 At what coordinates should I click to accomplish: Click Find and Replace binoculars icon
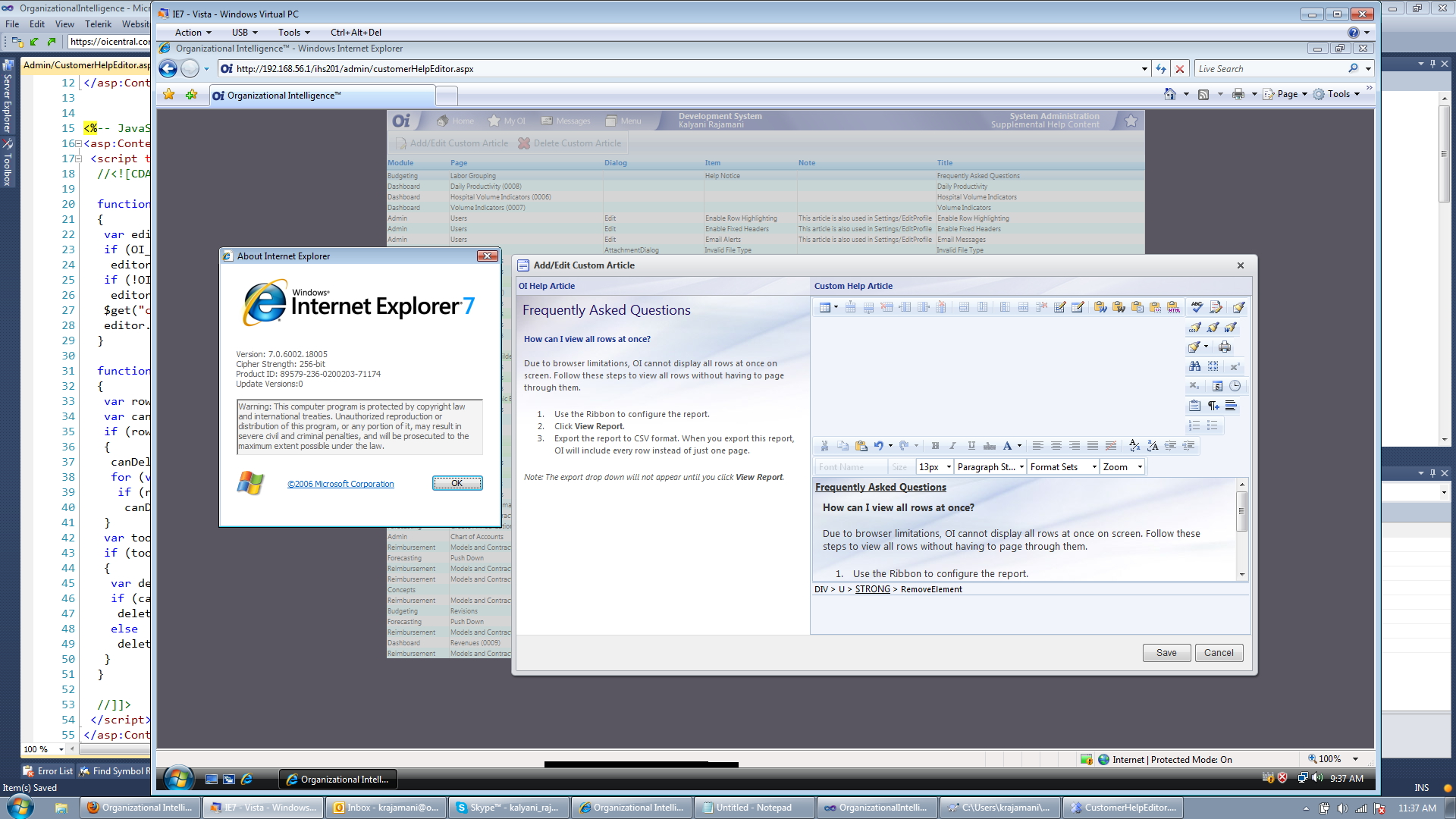[x=1195, y=366]
